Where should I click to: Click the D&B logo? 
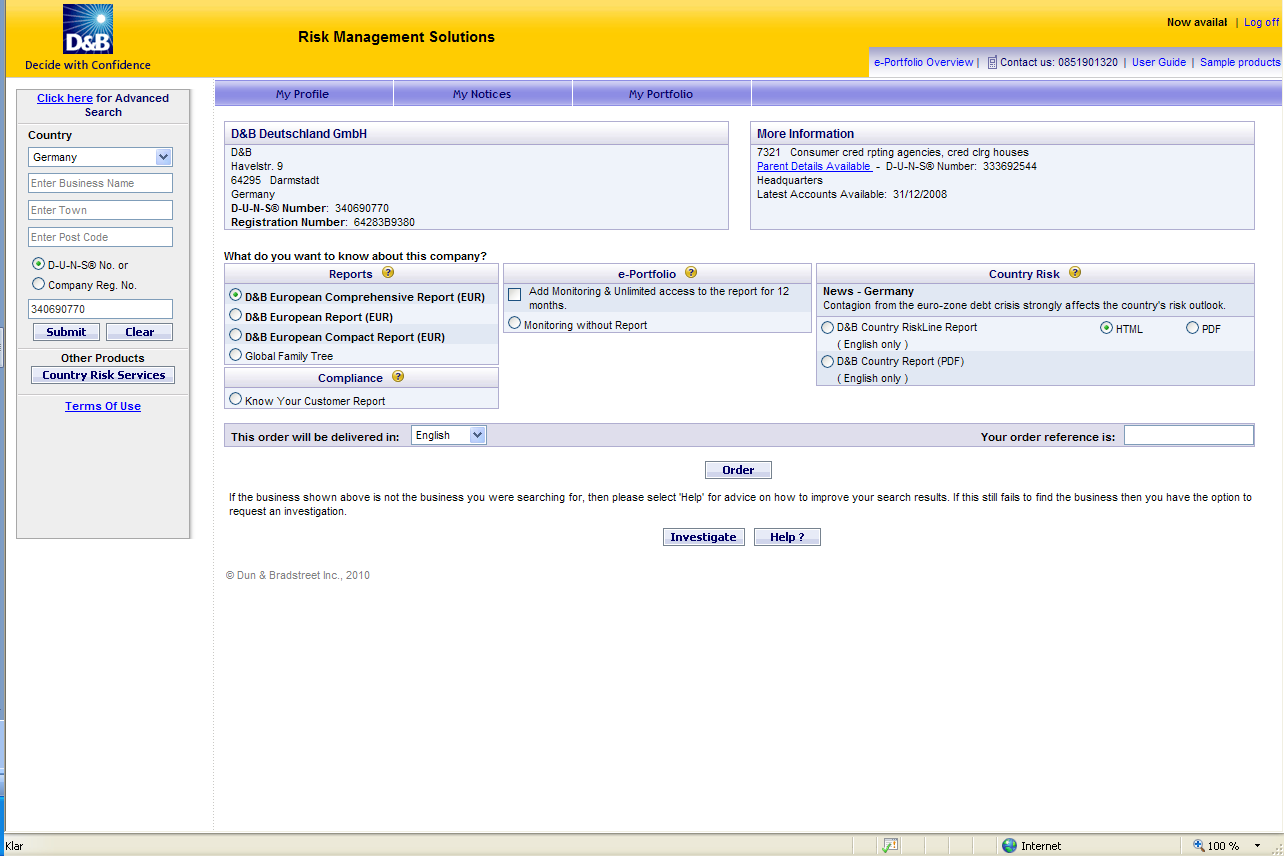88,29
